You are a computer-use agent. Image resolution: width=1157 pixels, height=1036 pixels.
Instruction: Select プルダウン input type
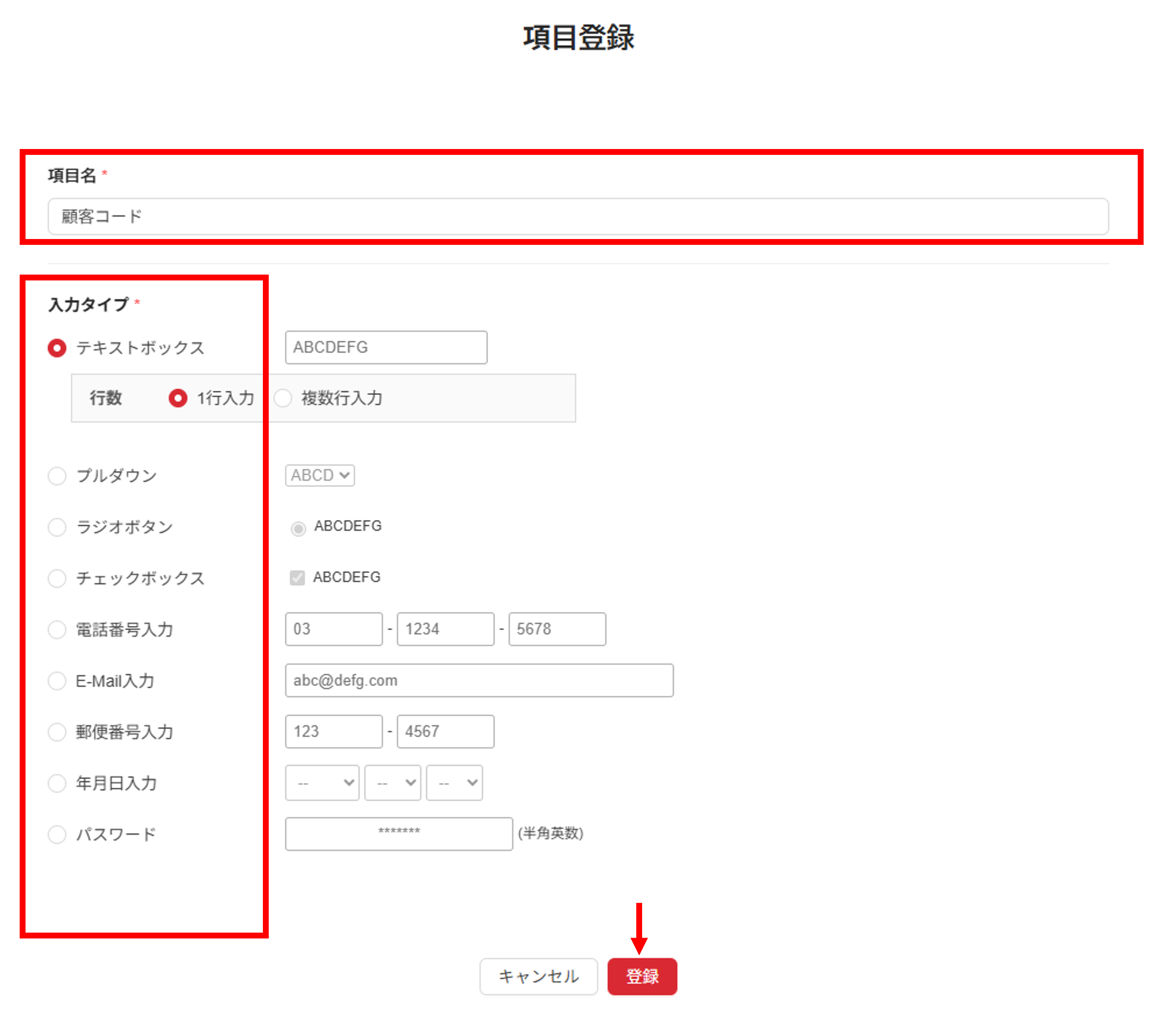click(x=57, y=476)
